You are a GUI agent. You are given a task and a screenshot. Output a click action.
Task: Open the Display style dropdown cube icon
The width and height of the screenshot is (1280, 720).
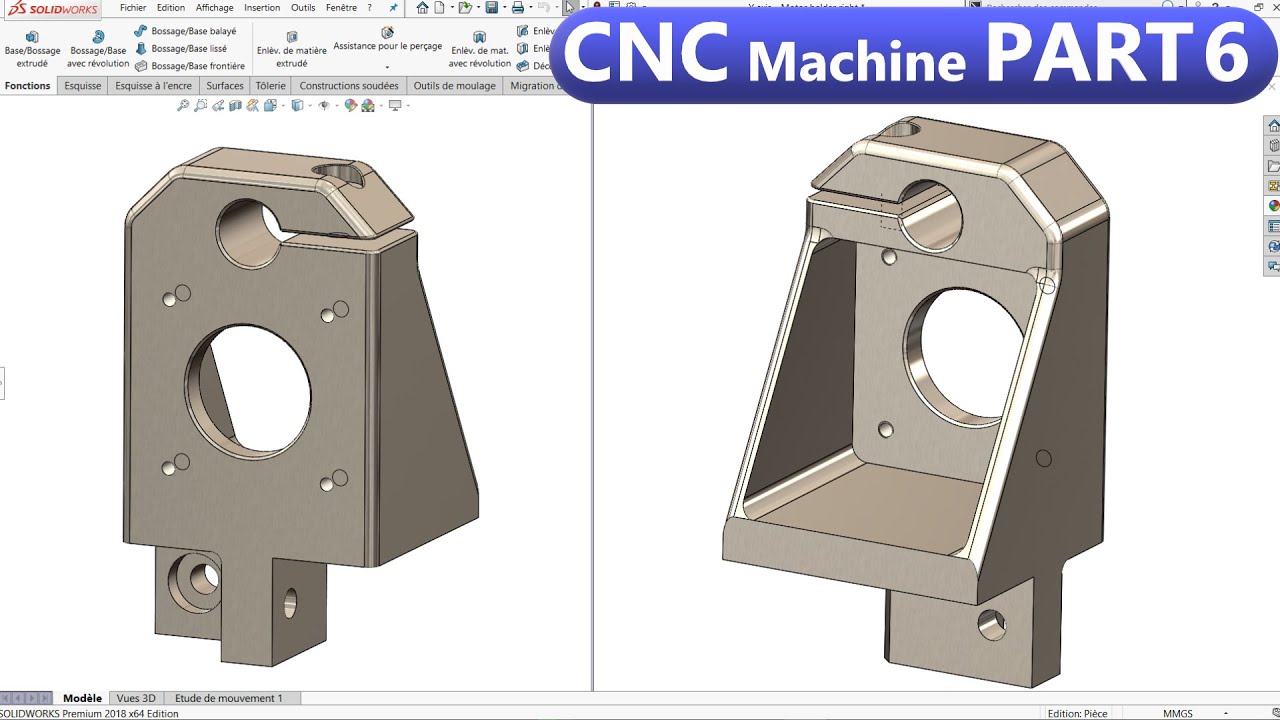298,105
